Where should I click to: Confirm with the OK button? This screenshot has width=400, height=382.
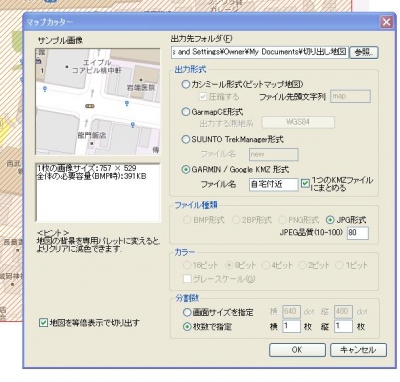[297, 350]
